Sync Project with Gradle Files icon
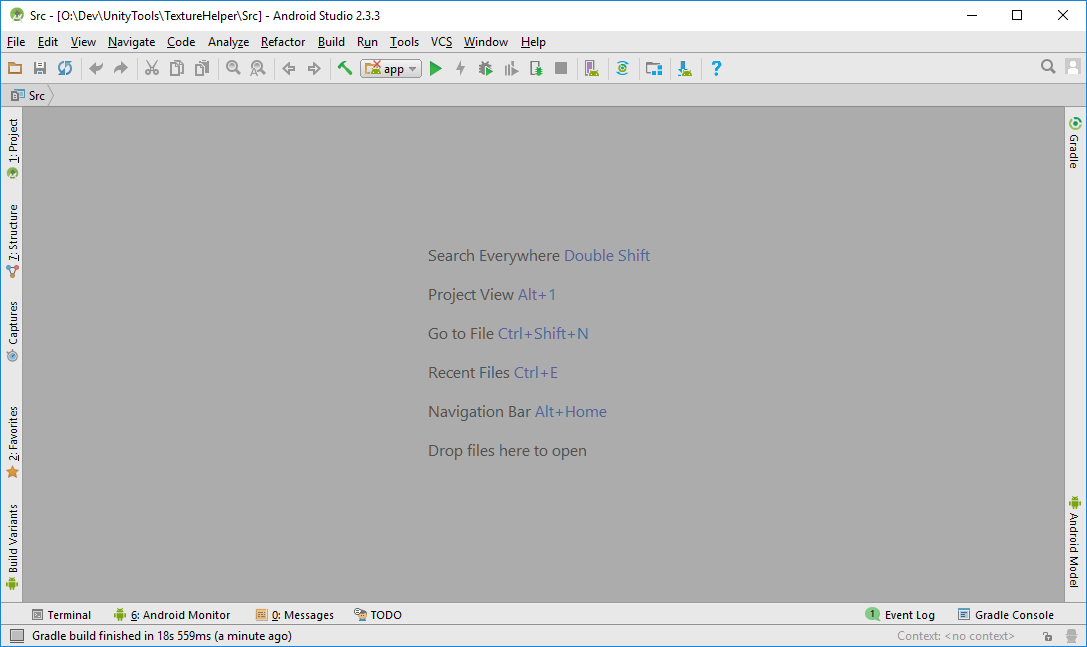Viewport: 1087px width, 647px height. (x=623, y=68)
